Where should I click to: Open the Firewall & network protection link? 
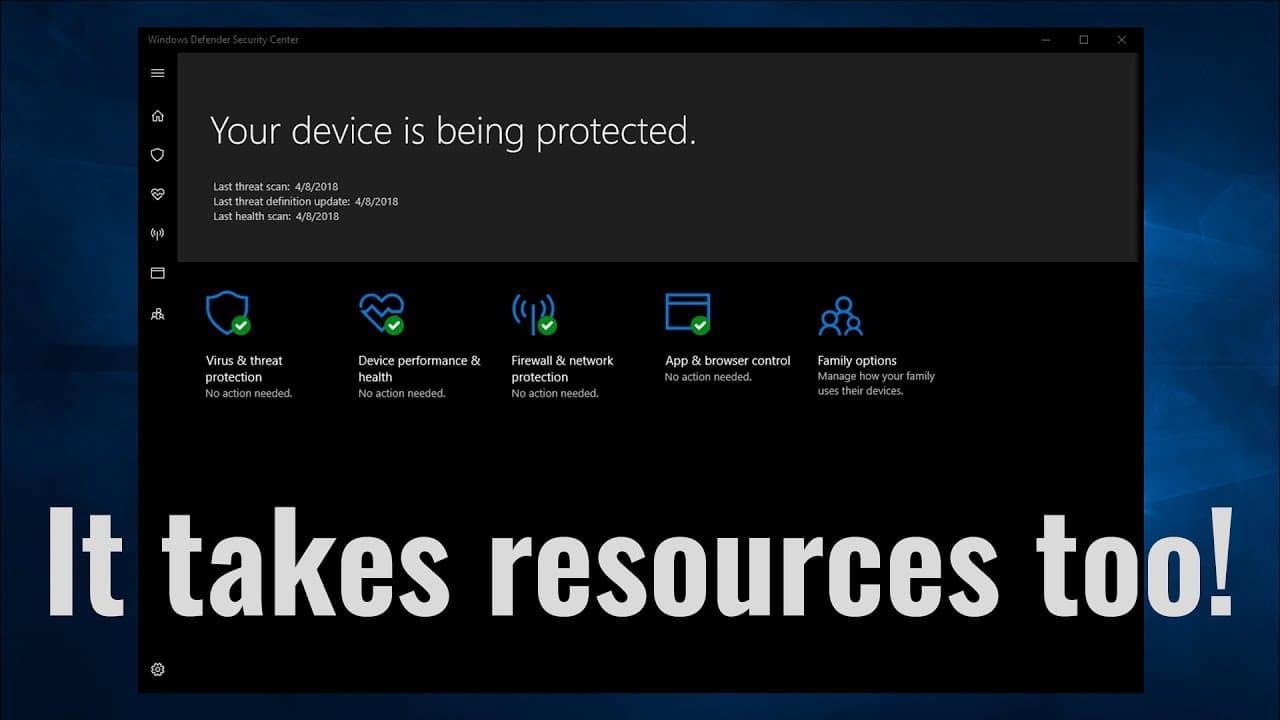click(562, 369)
